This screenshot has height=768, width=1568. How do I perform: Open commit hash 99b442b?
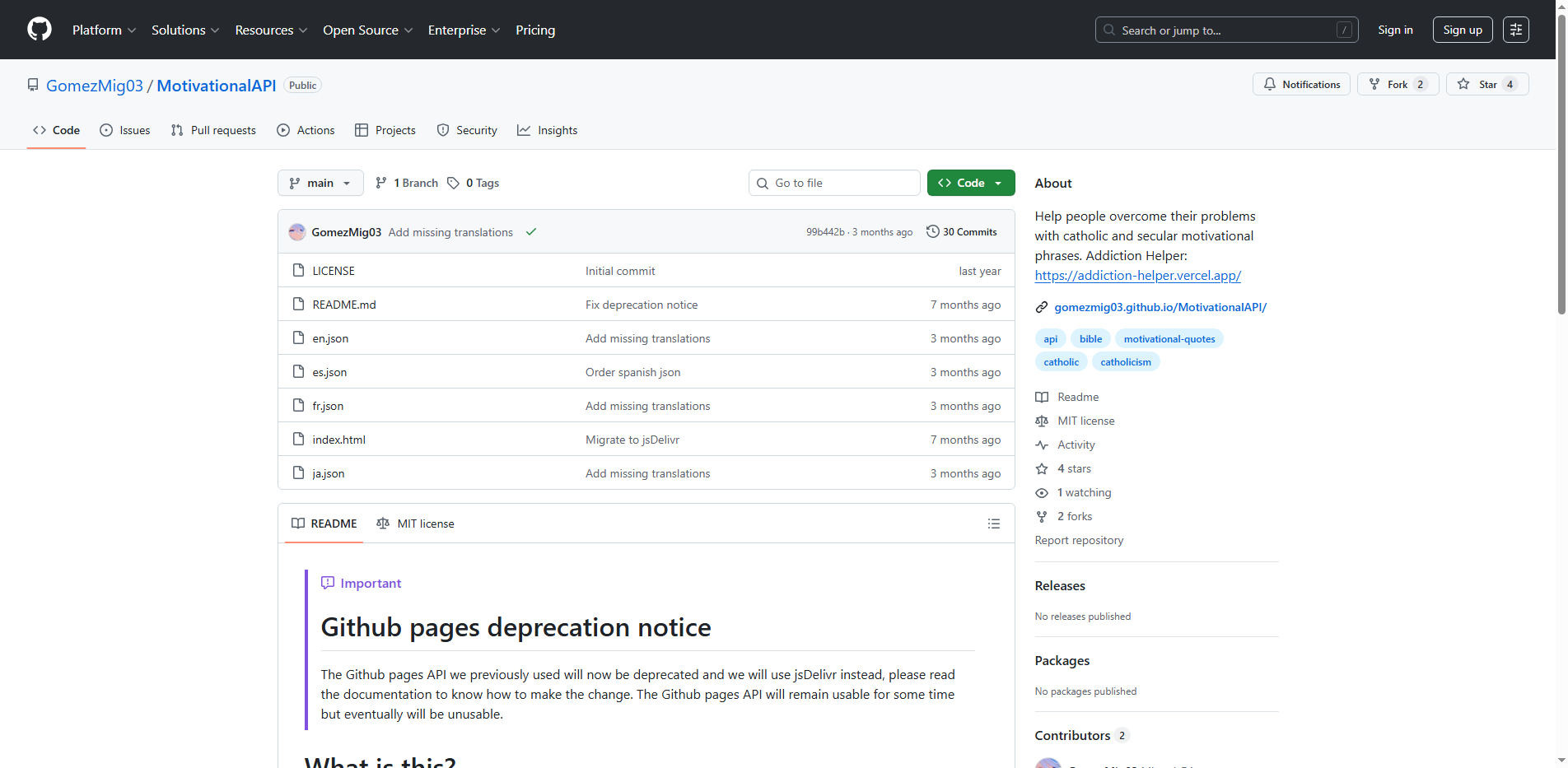point(825,232)
